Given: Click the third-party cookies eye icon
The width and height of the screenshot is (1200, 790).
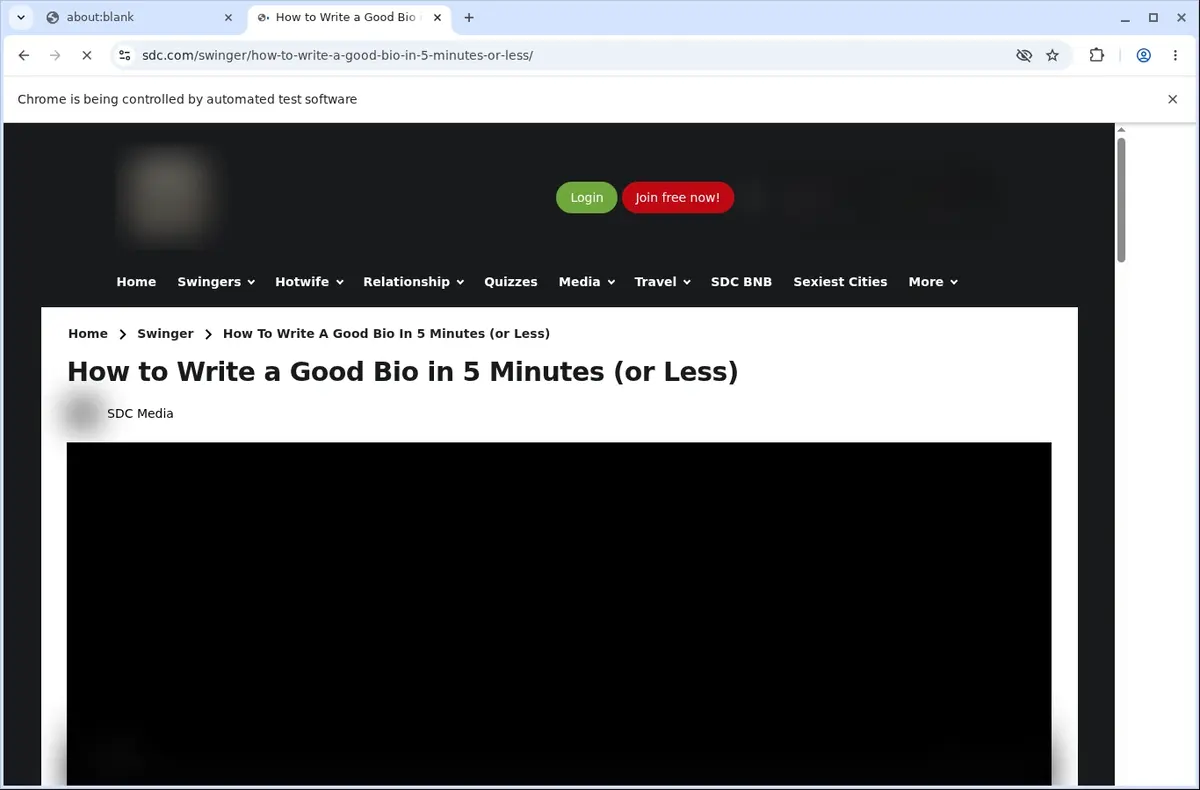Looking at the screenshot, I should pos(1024,56).
